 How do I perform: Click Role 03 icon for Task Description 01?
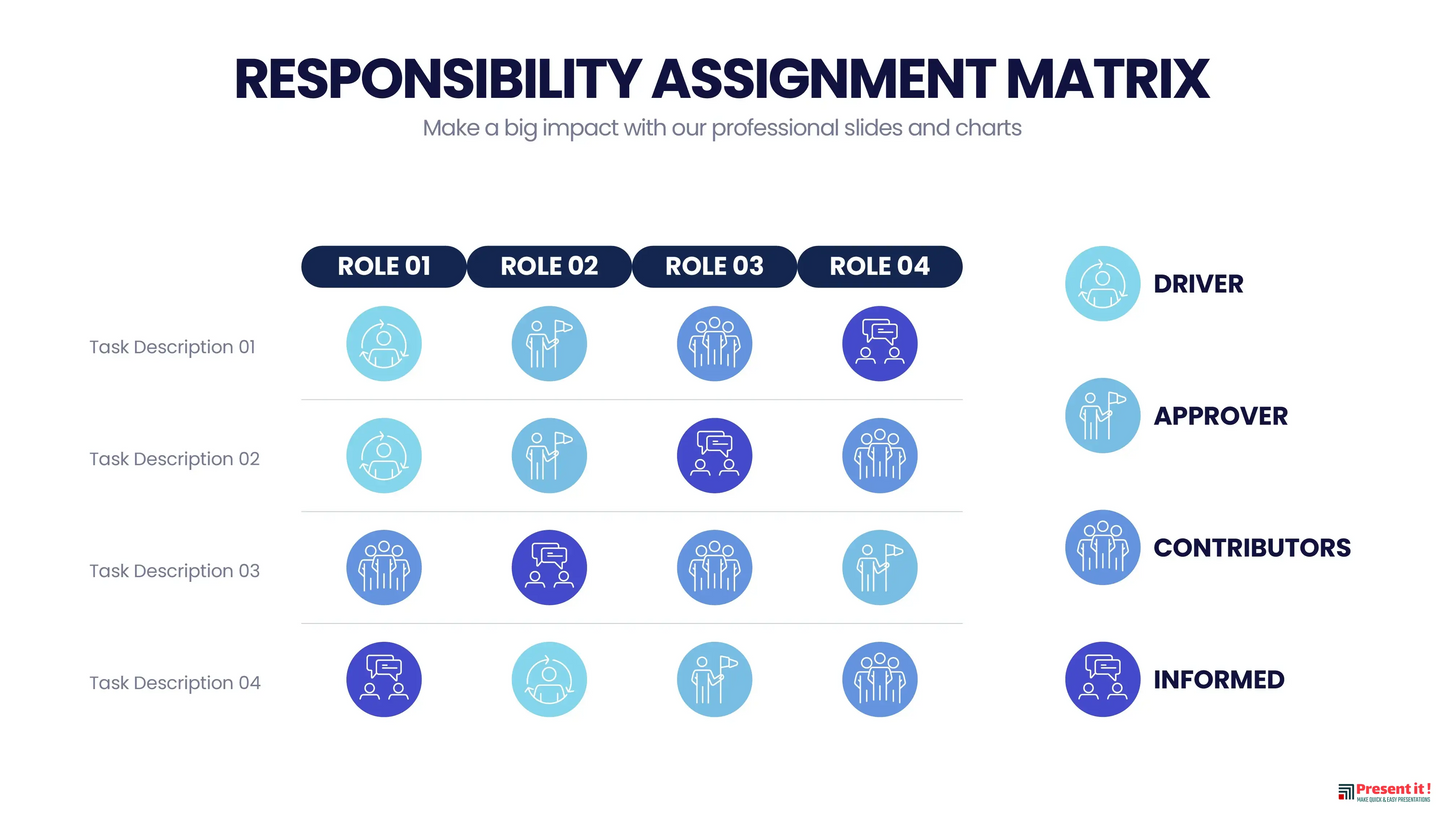[x=714, y=344]
